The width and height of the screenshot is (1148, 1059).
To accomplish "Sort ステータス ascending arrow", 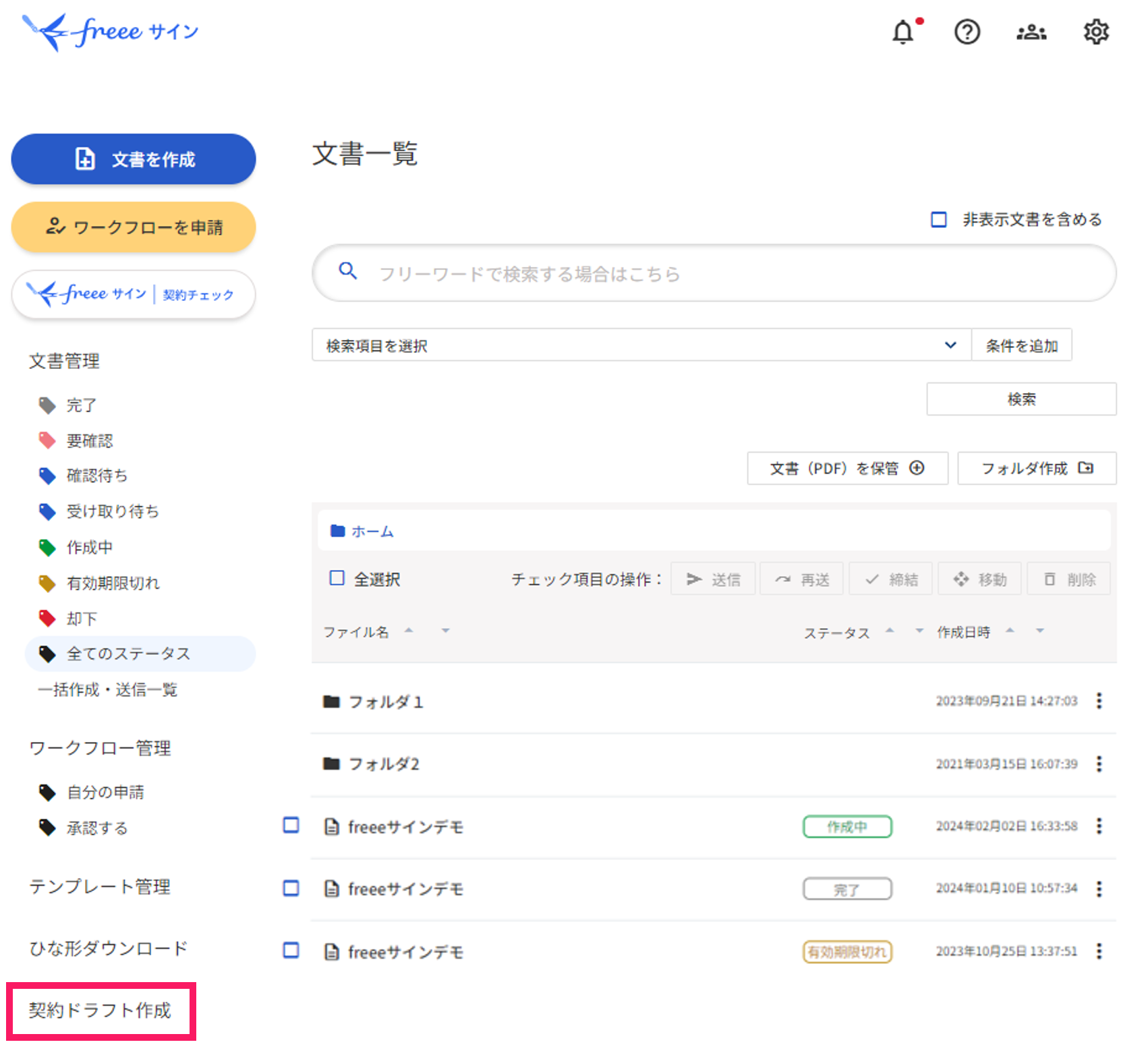I will tap(890, 630).
